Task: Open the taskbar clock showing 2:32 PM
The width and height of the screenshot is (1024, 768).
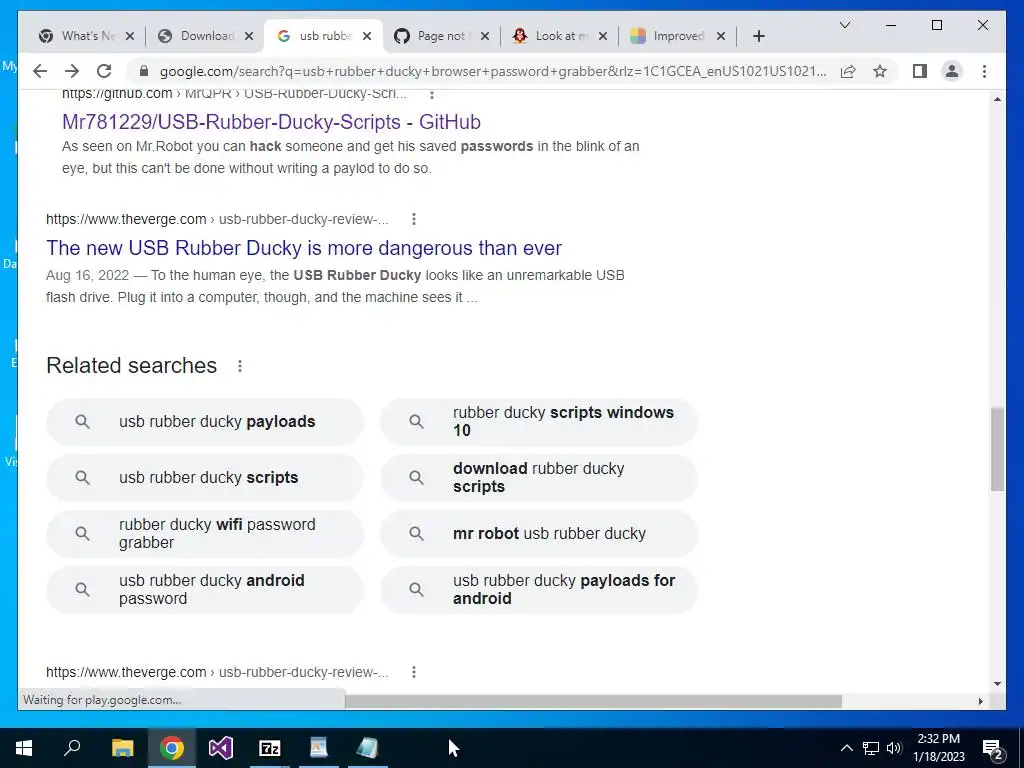Action: 938,748
